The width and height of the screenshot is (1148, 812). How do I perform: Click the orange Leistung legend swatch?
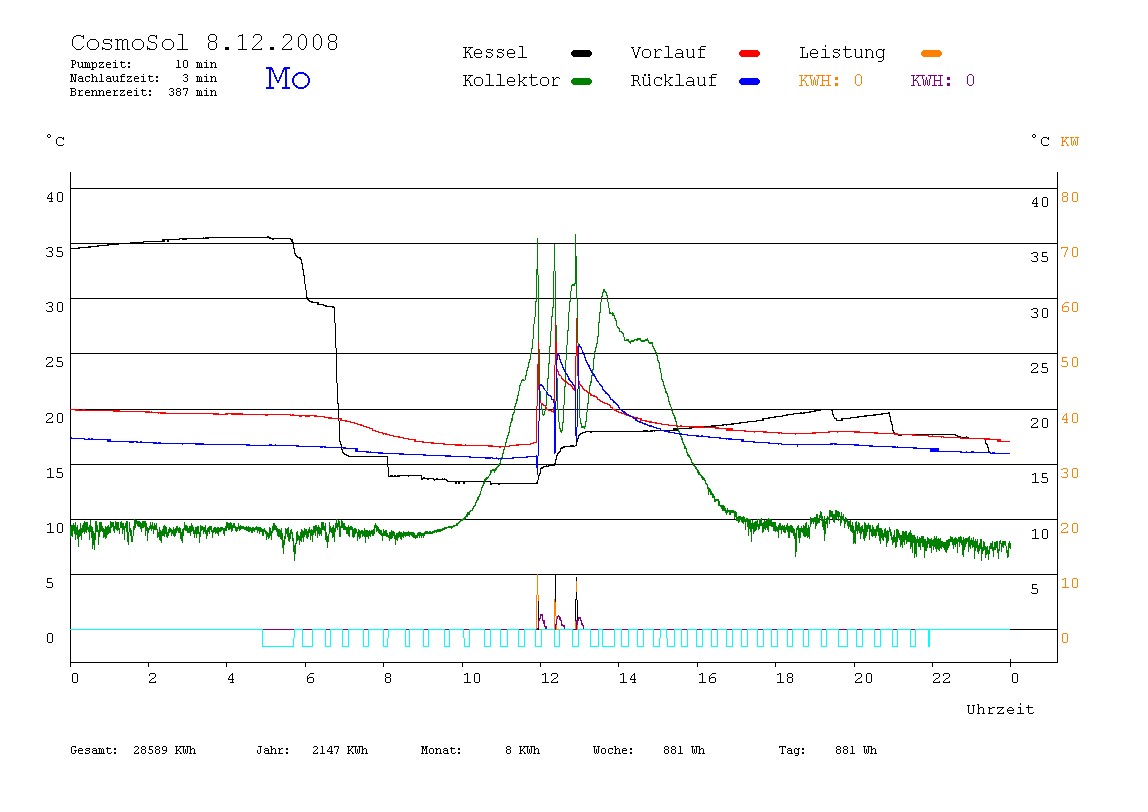pos(931,53)
